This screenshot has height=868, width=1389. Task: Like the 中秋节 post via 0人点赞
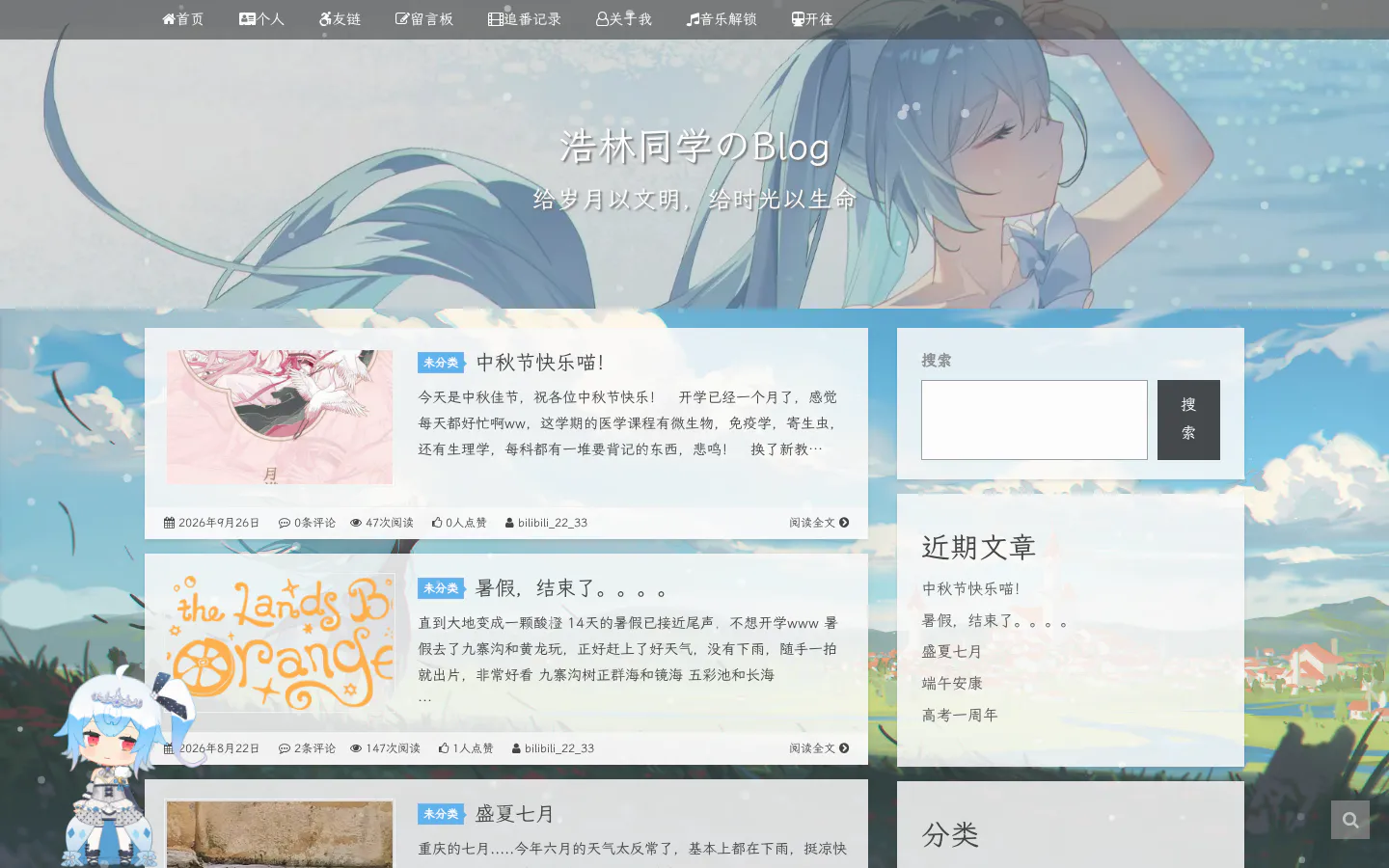(459, 523)
